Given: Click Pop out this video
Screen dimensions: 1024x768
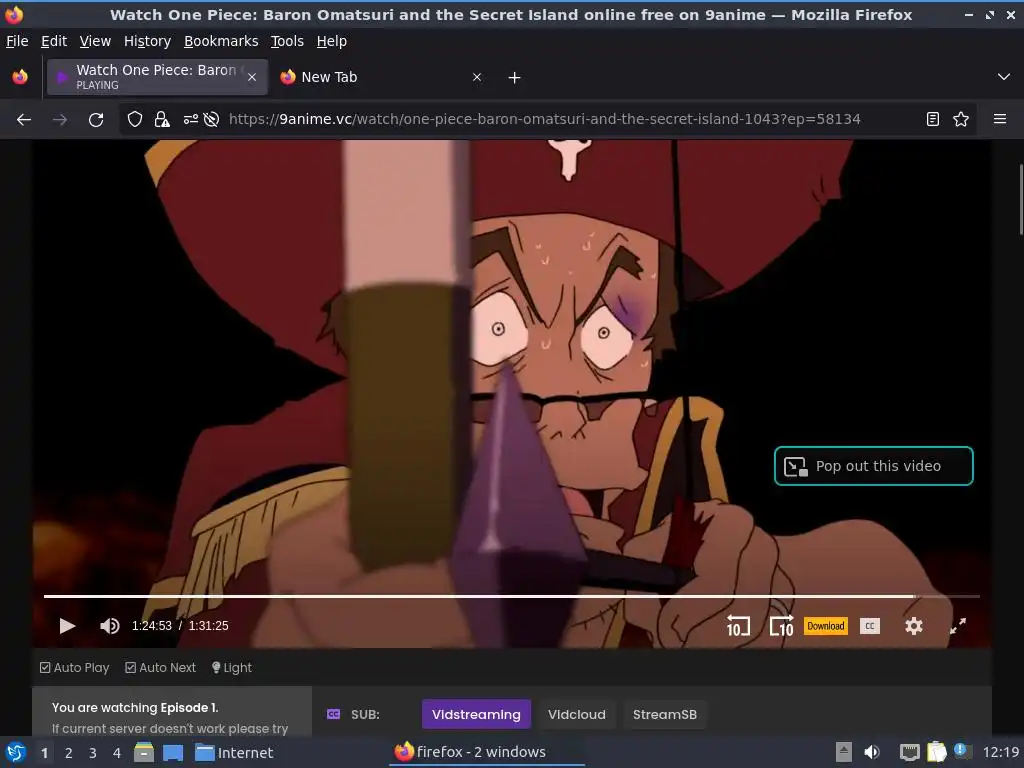Looking at the screenshot, I should click(874, 466).
